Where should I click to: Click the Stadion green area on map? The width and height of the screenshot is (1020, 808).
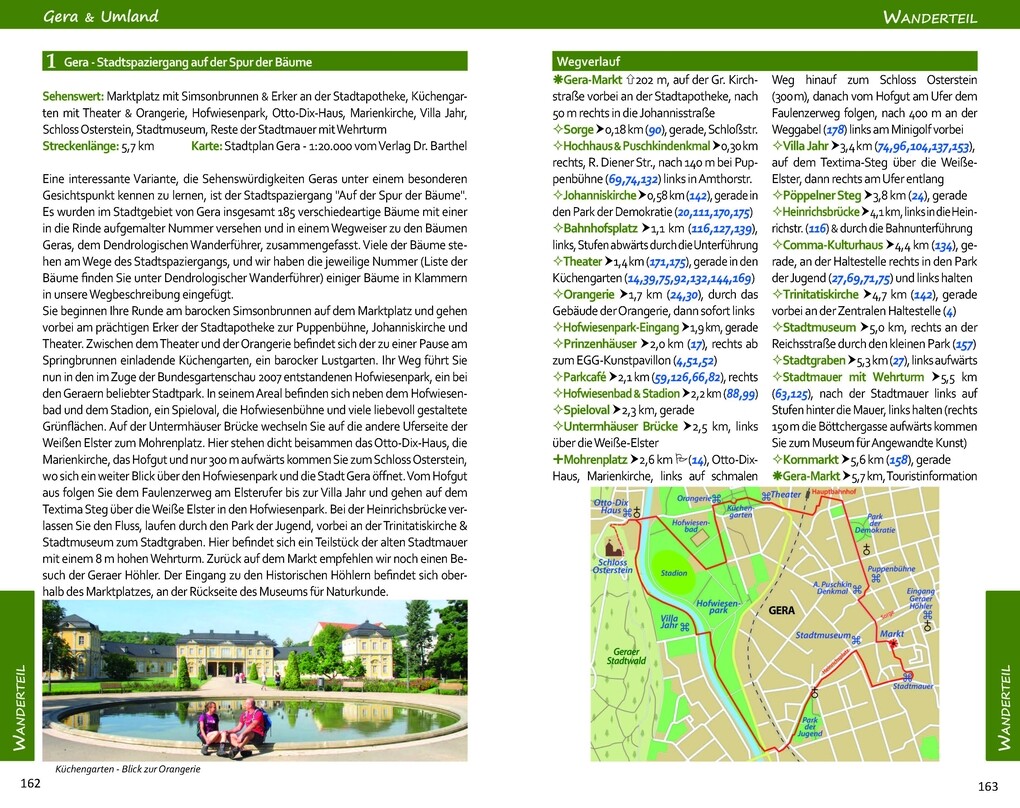[673, 570]
